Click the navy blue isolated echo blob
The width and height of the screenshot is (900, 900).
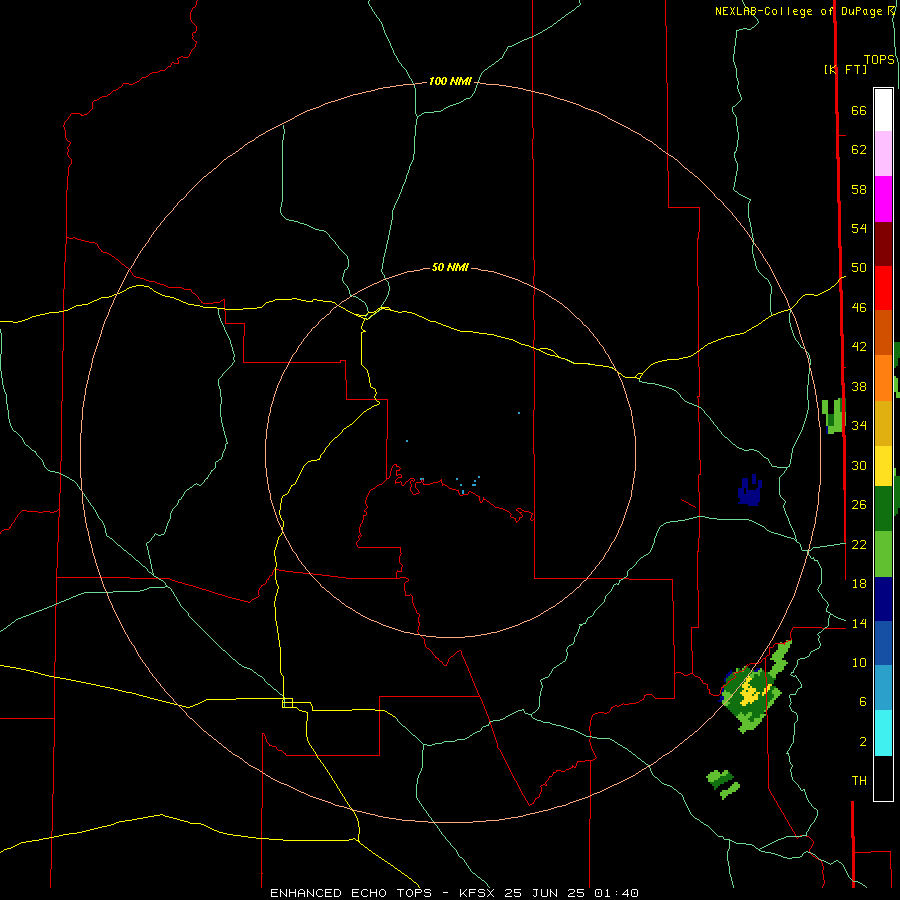750,491
